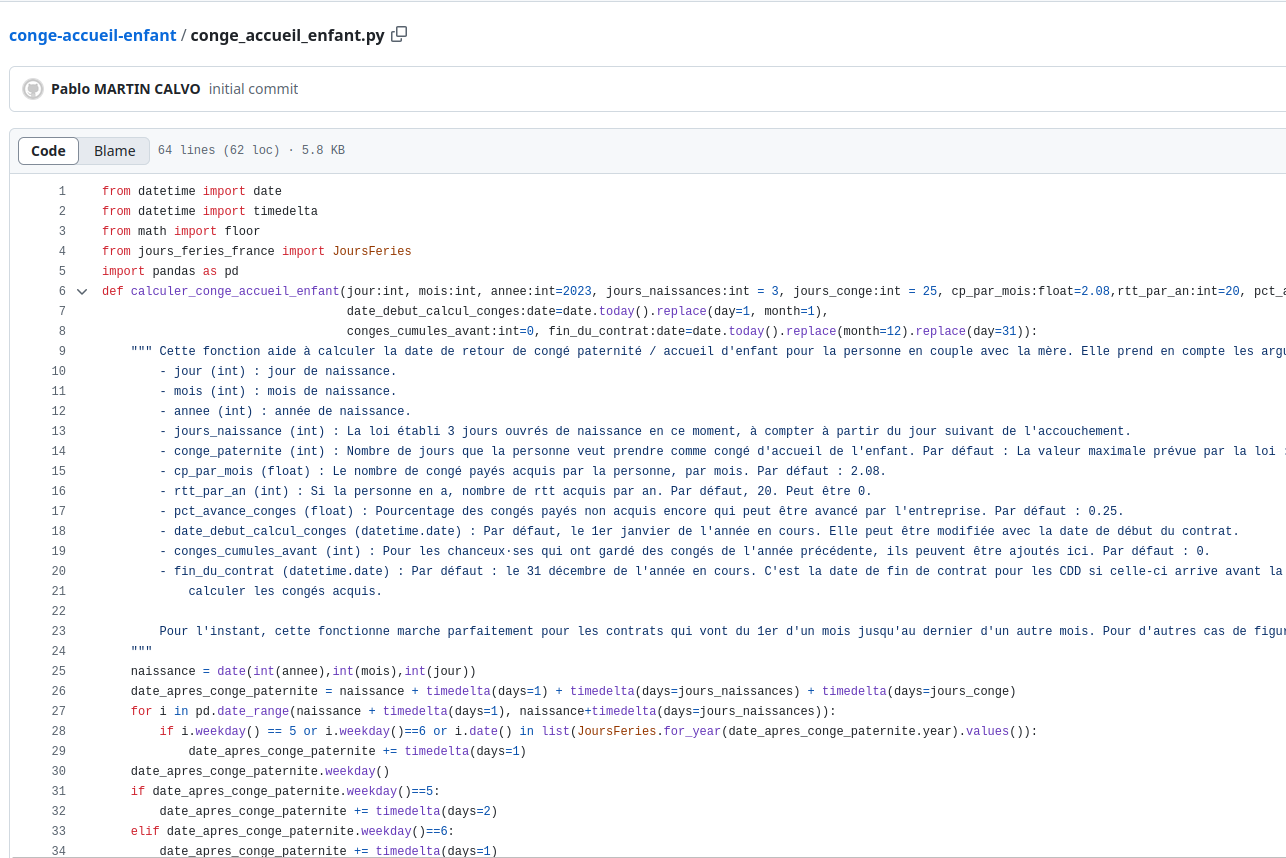Switch to the Blame view tab

(114, 151)
